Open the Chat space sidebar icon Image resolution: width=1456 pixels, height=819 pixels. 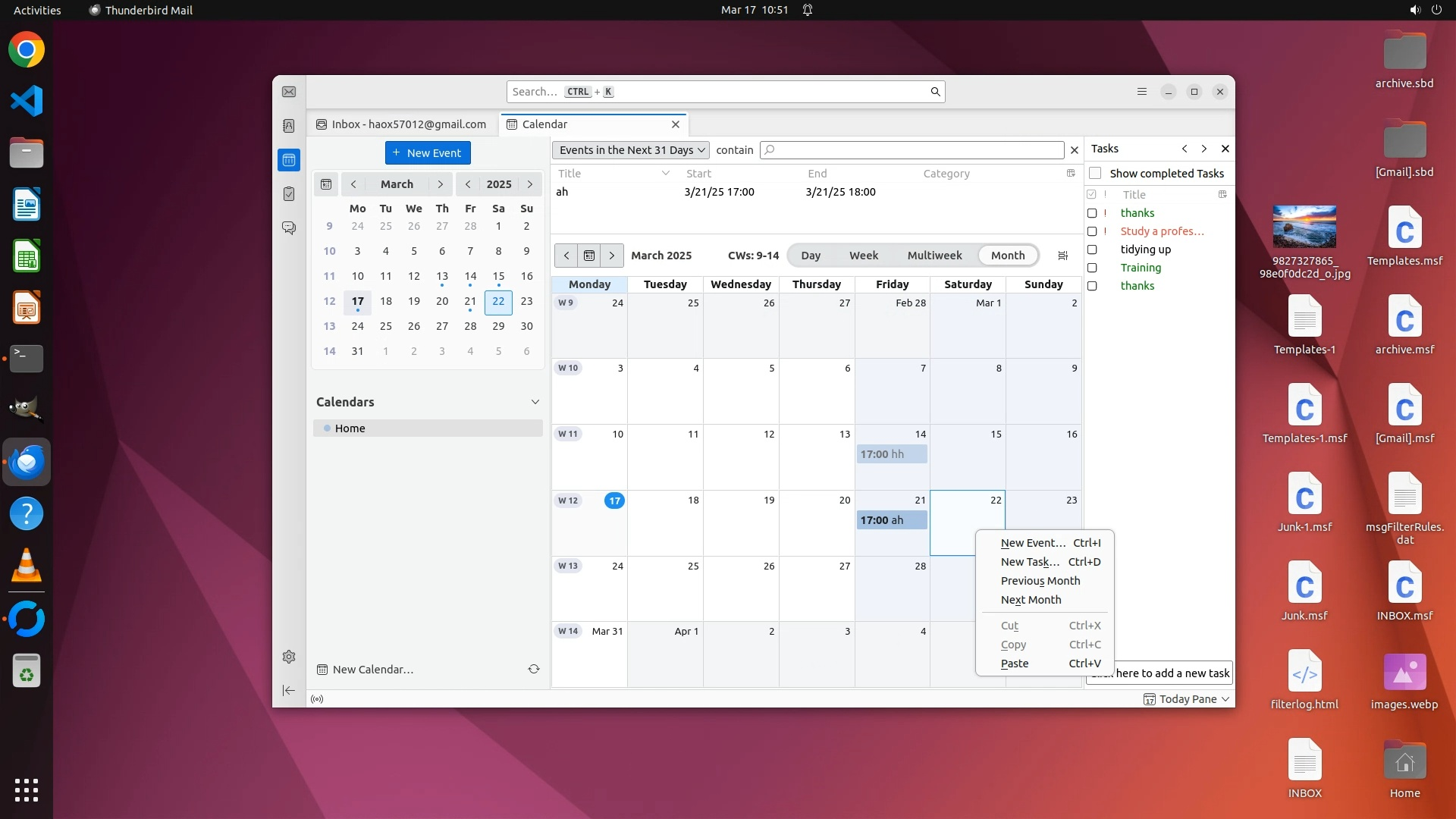(289, 227)
